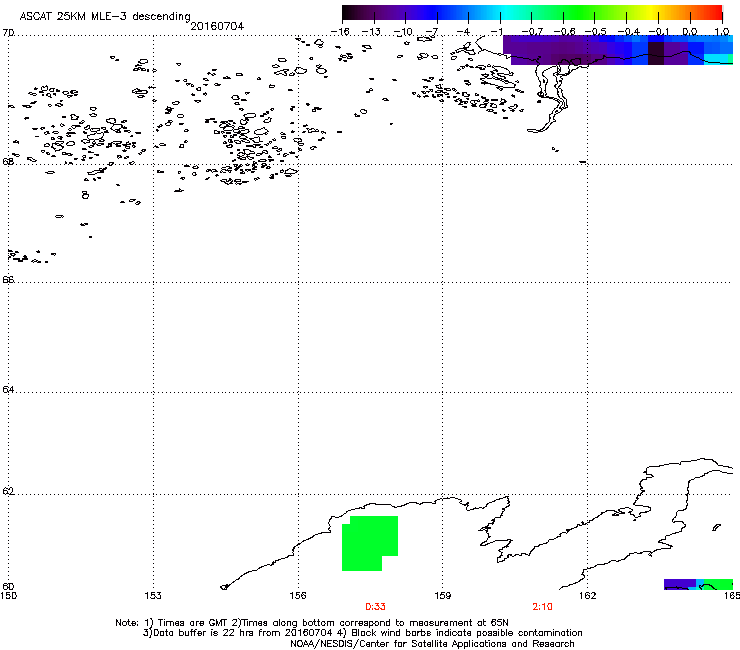740x650 pixels.
Task: Click the purple data swath near 70N
Action: click(618, 50)
